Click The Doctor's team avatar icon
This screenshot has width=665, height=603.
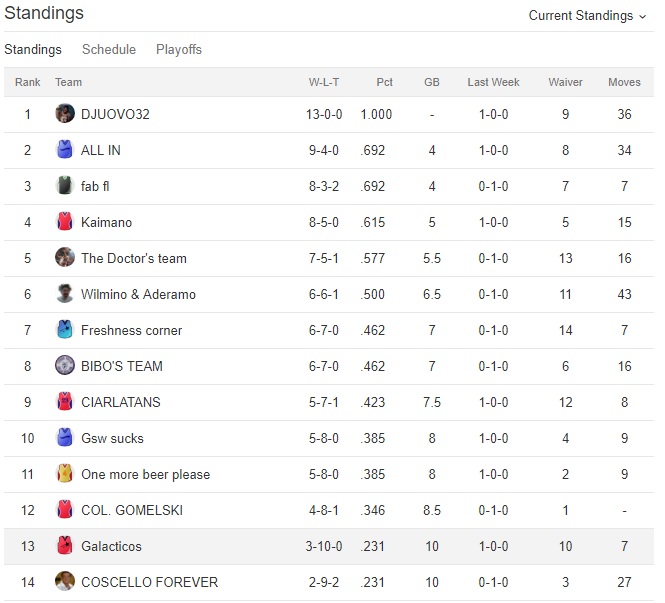pyautogui.click(x=65, y=258)
